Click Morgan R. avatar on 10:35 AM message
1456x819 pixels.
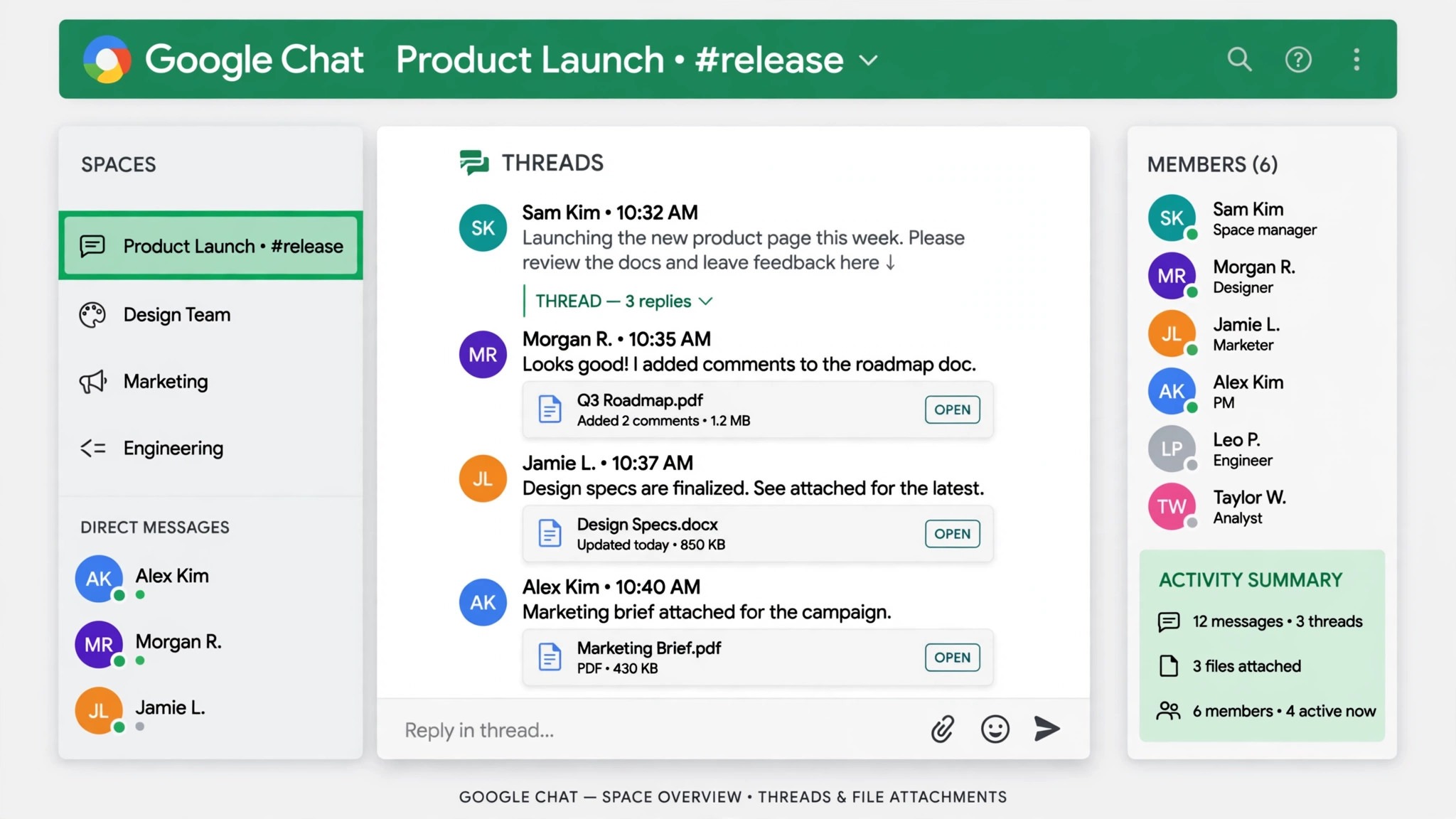click(x=483, y=354)
